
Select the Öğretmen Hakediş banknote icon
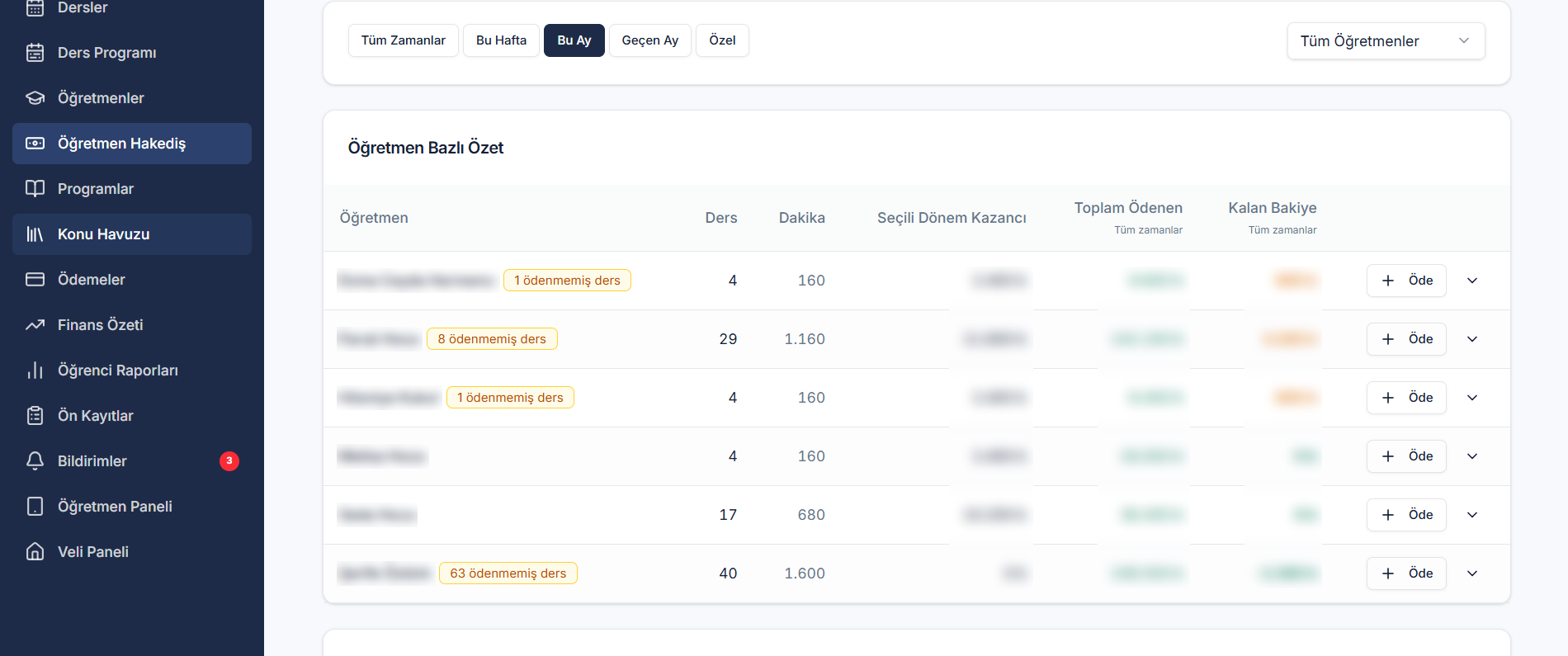click(x=35, y=144)
